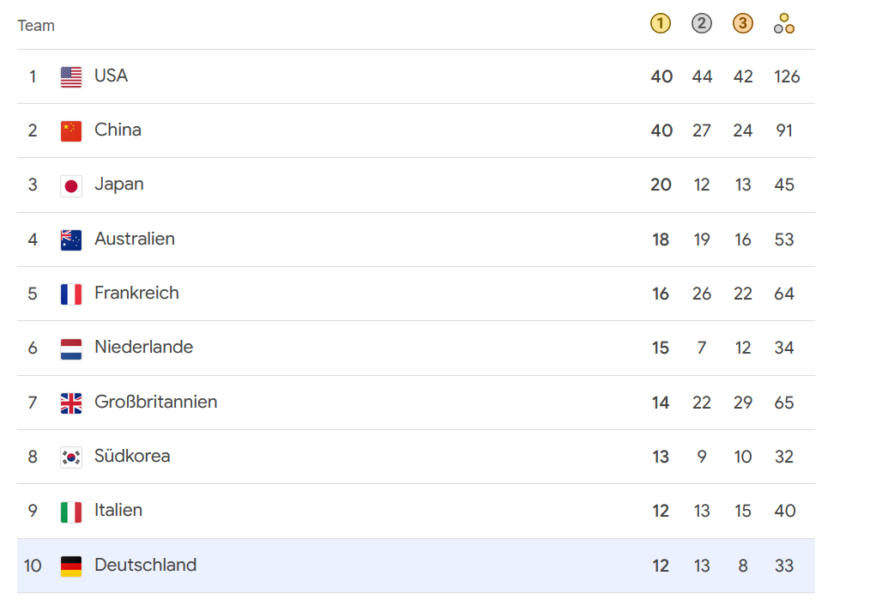Click the Italien flag icon
Image resolution: width=870 pixels, height=600 pixels.
tap(71, 511)
